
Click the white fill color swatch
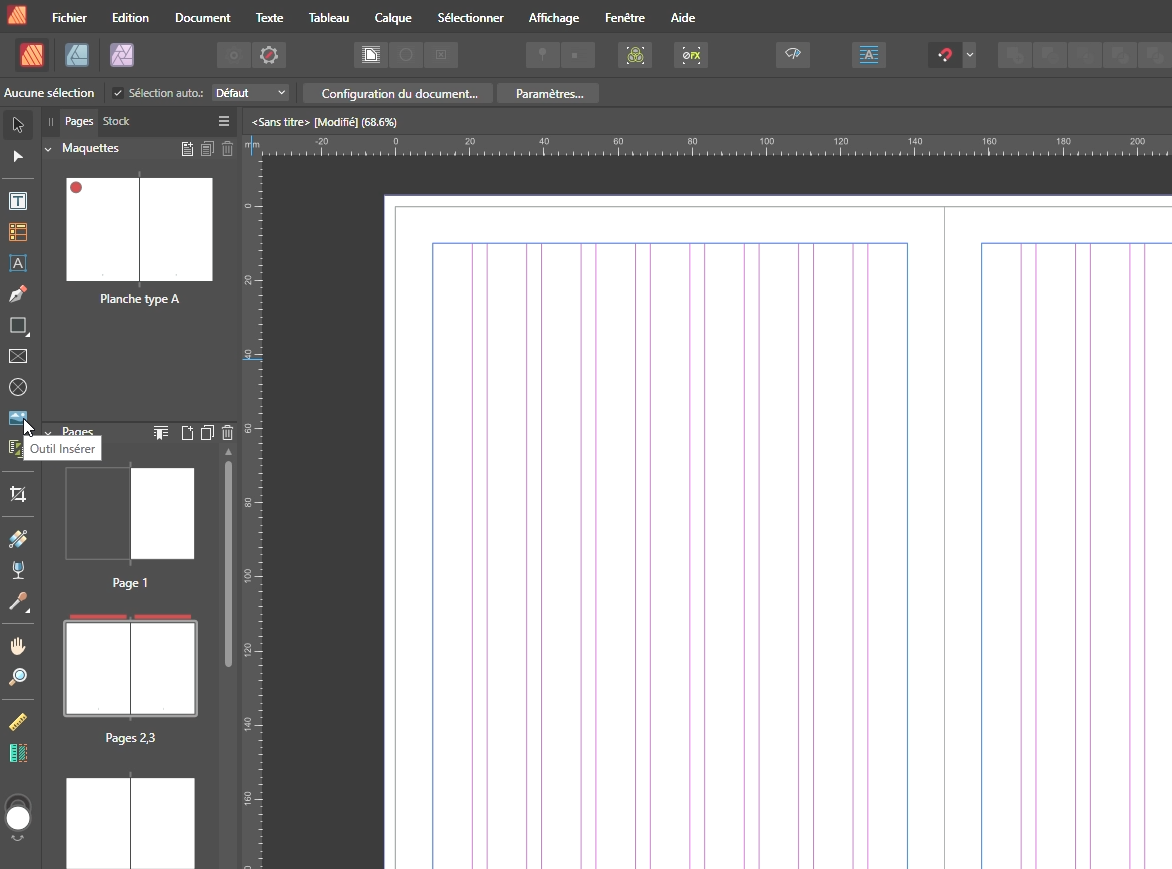pos(18,819)
